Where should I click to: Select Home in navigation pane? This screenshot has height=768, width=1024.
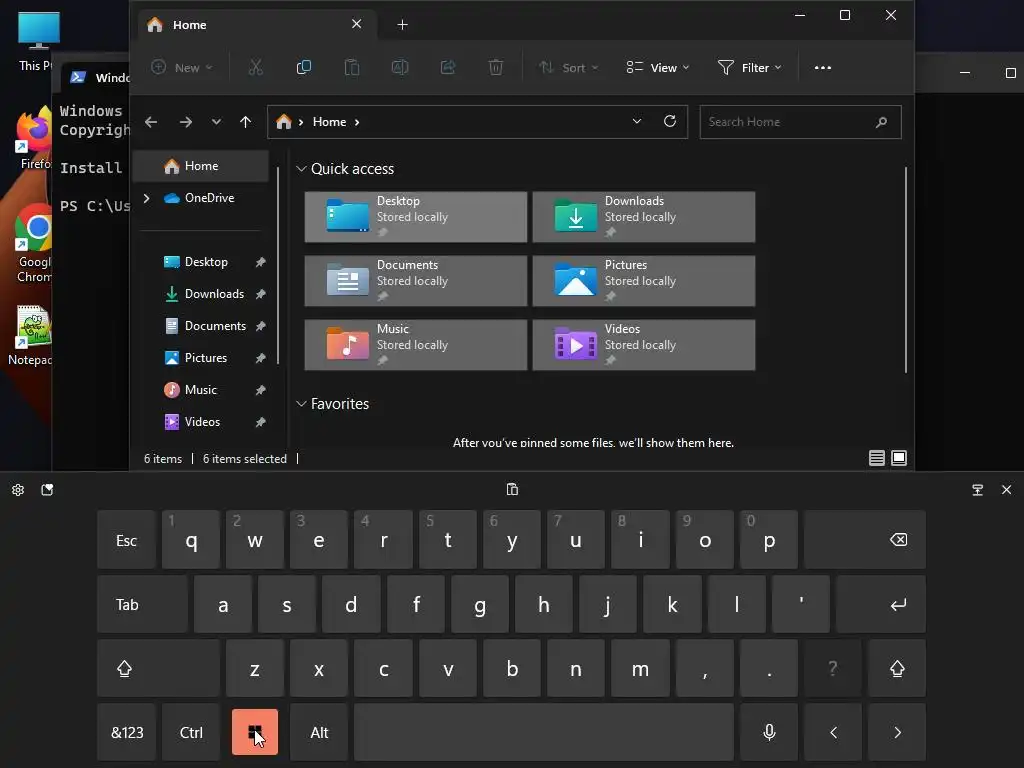click(200, 166)
